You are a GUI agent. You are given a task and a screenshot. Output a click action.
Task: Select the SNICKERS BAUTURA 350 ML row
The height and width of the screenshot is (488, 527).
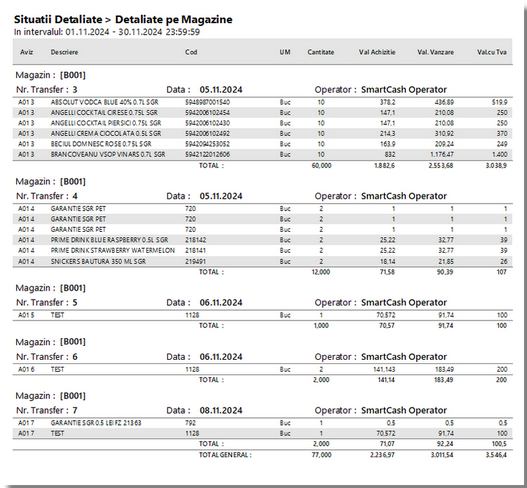tap(262, 261)
